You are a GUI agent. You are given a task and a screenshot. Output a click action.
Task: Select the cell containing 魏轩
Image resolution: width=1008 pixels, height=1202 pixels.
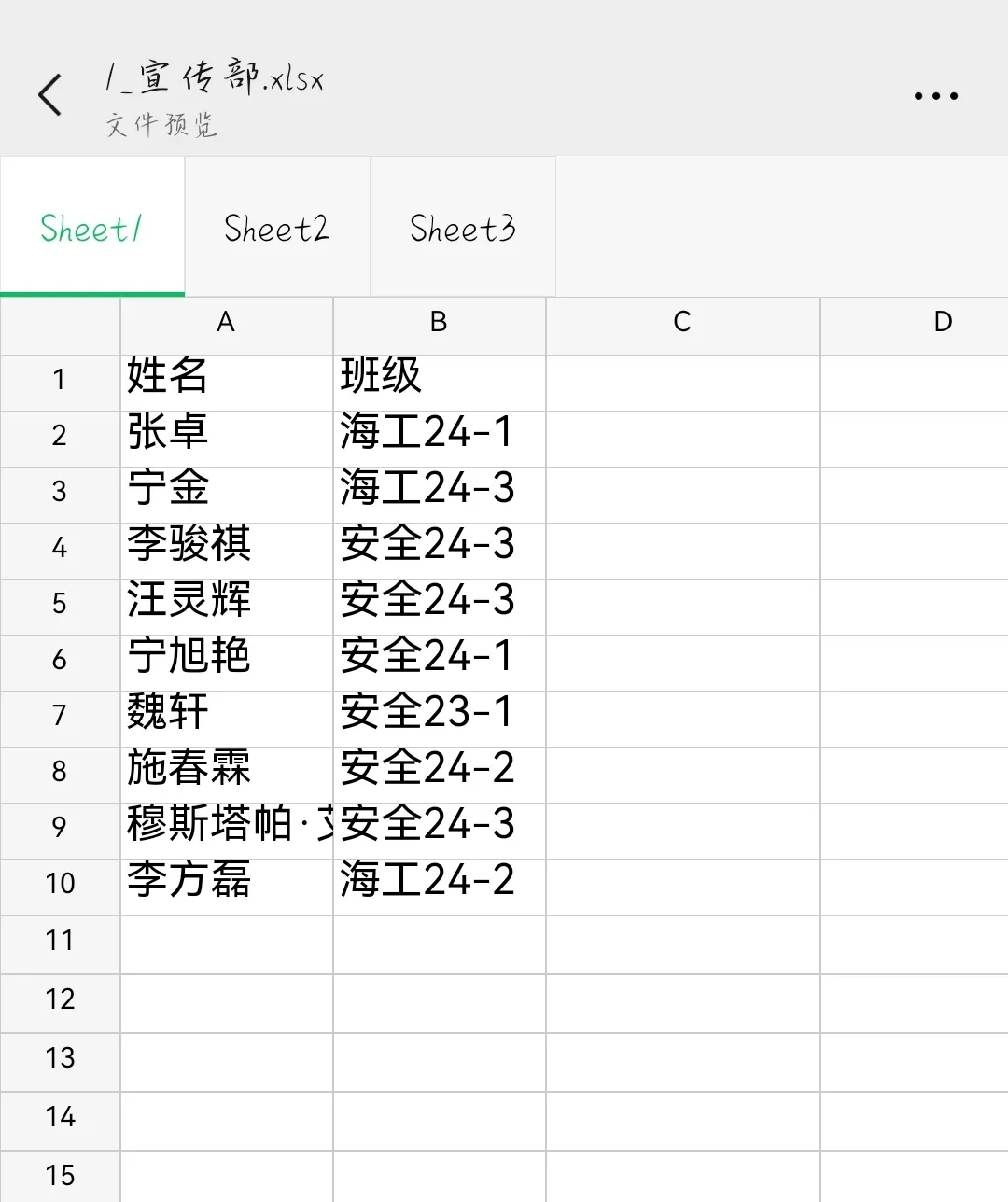coord(225,717)
